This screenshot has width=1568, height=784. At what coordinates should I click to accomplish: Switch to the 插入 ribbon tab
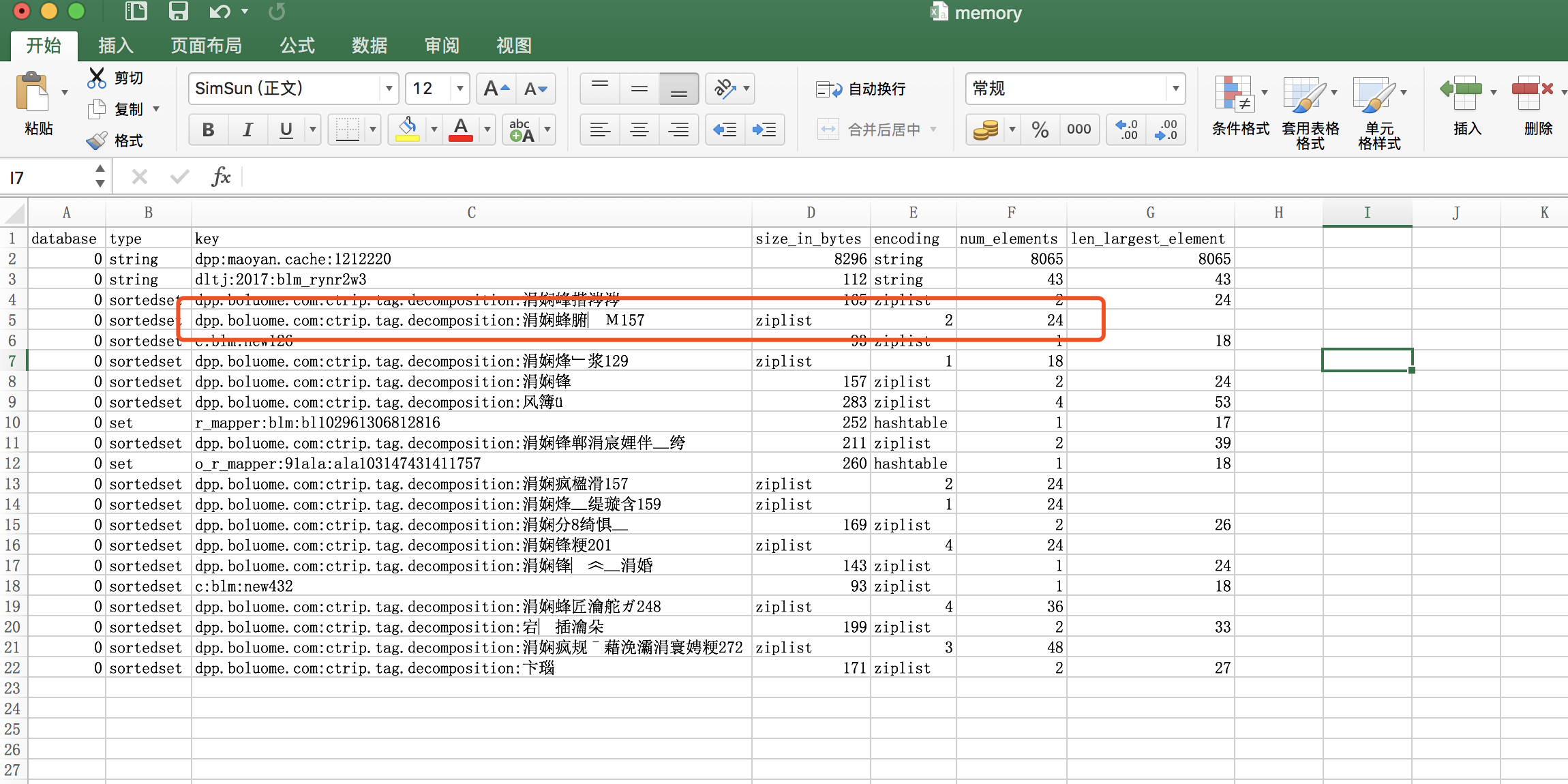(x=115, y=46)
